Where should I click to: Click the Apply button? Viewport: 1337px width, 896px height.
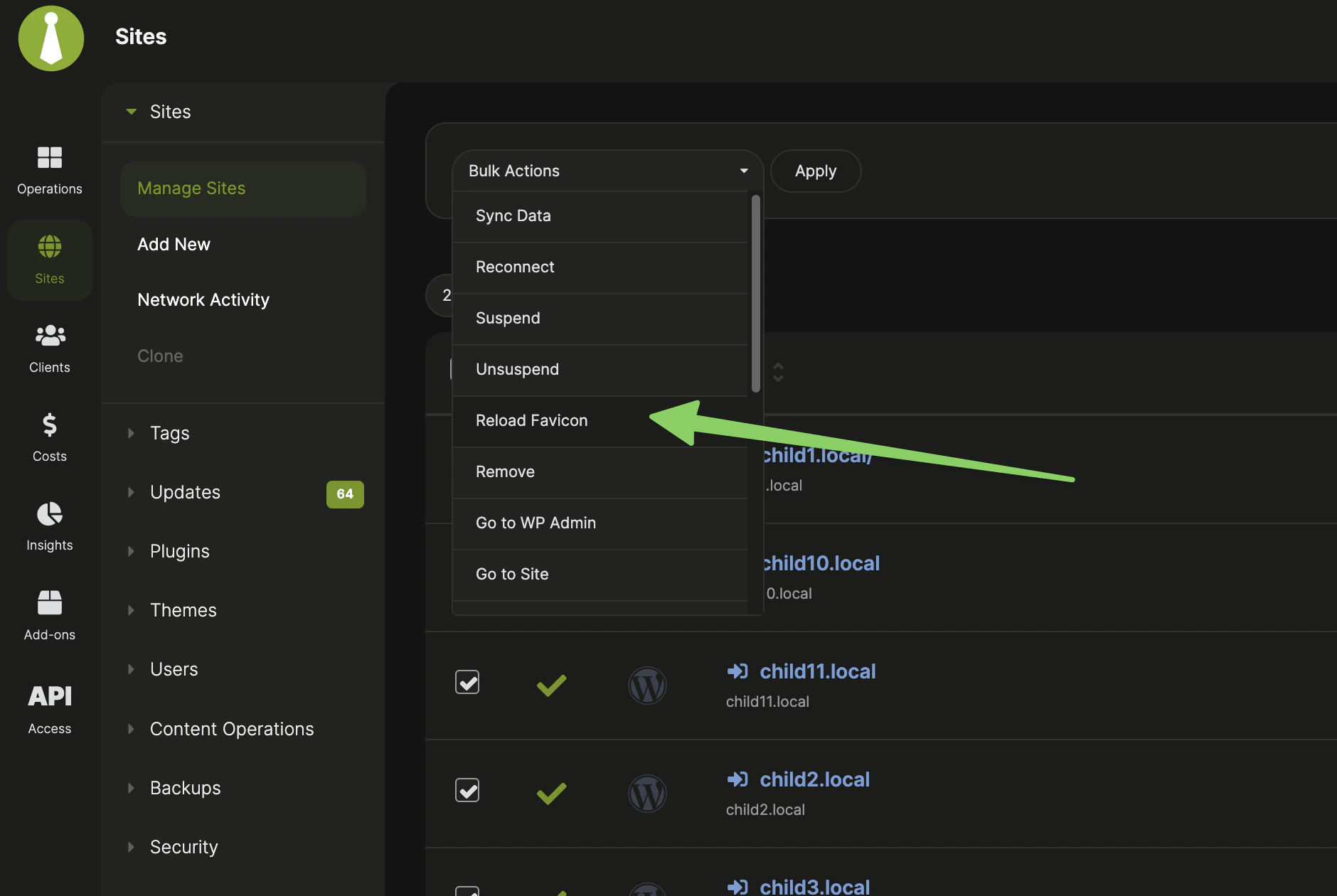click(x=816, y=171)
